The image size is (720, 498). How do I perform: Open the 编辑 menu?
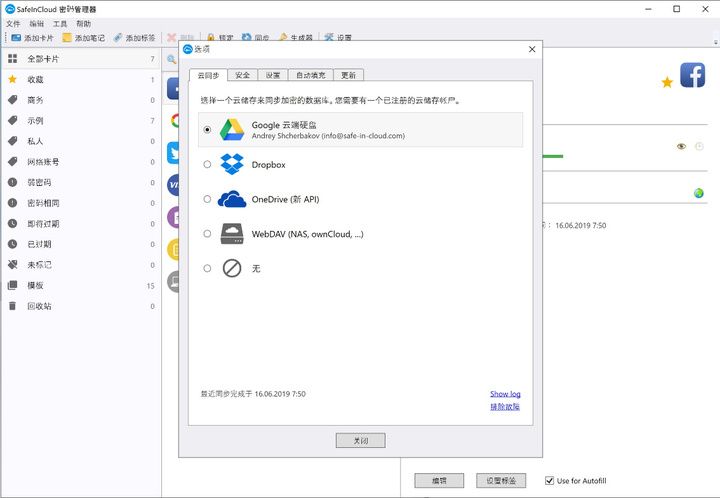tap(36, 23)
